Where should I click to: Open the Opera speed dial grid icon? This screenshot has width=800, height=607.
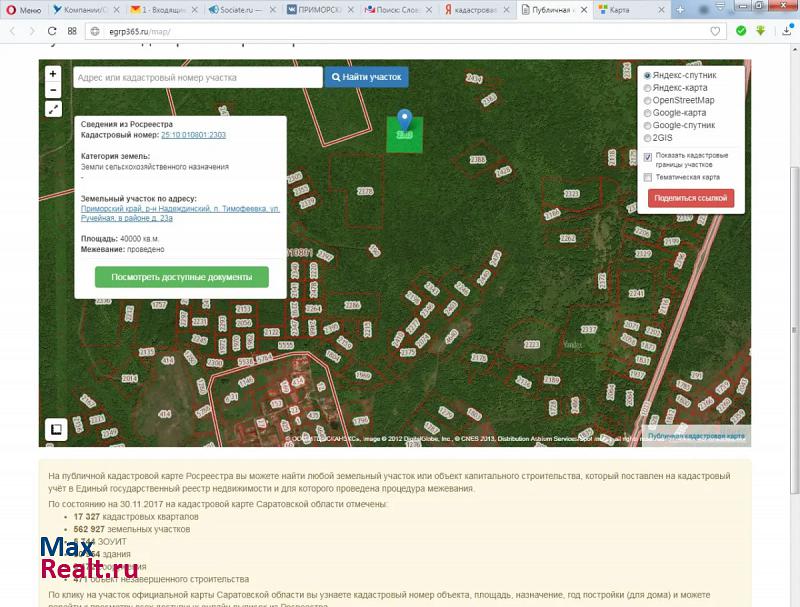(73, 31)
